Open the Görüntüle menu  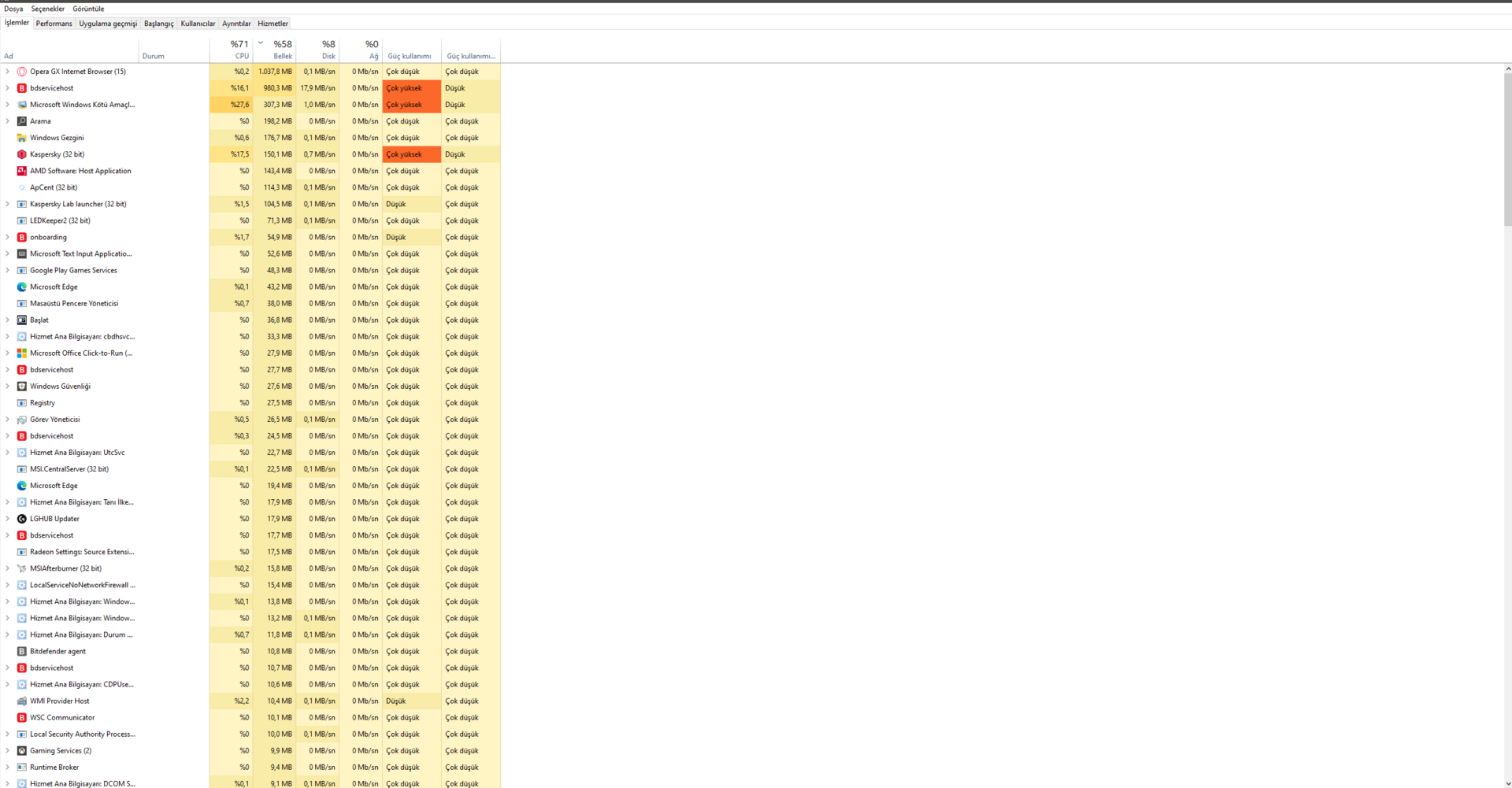tap(88, 9)
